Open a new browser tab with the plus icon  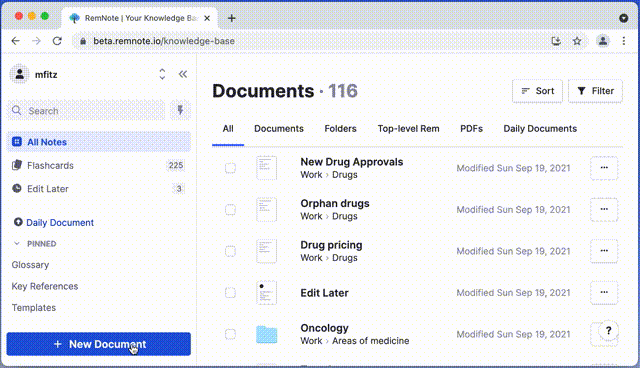231,18
